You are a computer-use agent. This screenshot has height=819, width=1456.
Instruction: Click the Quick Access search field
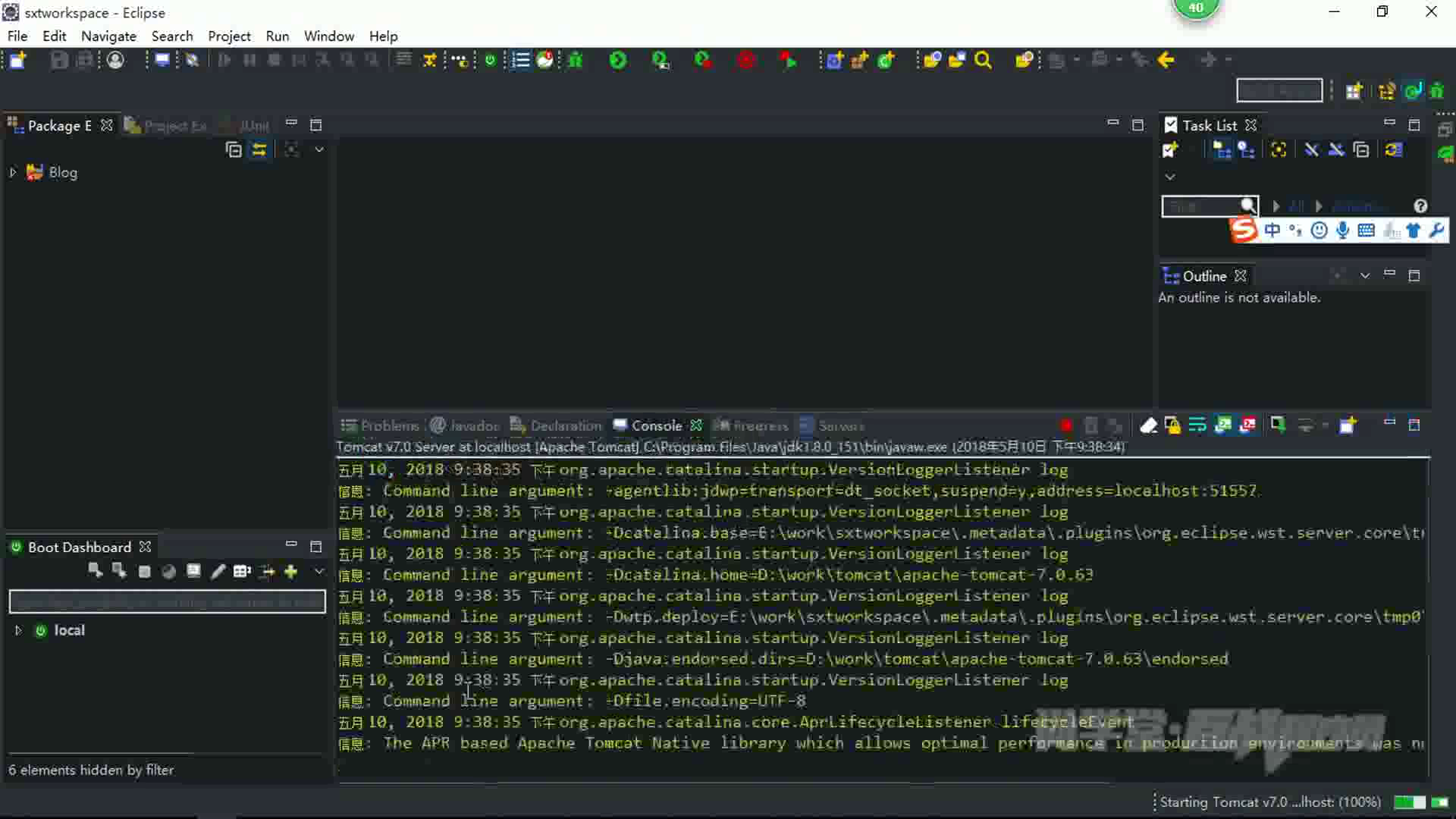click(x=1279, y=91)
